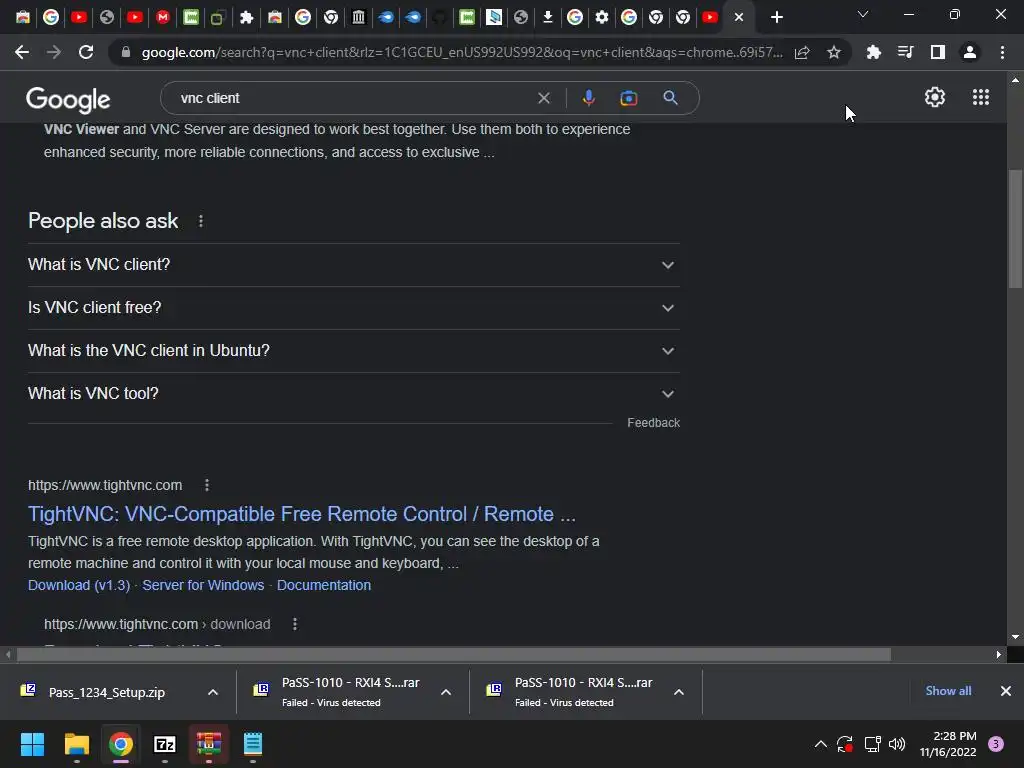Open the media controls icon in toolbar
The width and height of the screenshot is (1024, 768).
click(905, 52)
